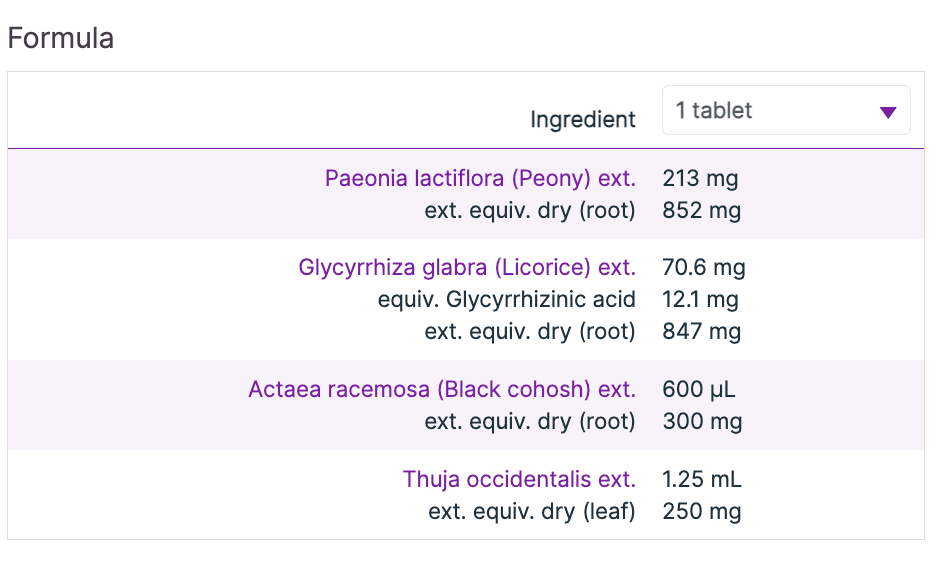Click the 250 mg dry leaf value

click(701, 512)
